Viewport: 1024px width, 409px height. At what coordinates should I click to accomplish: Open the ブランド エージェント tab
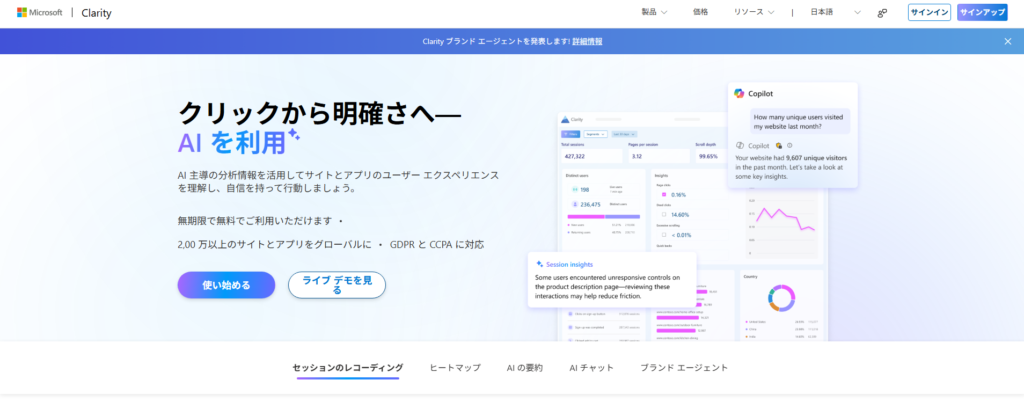[x=684, y=368]
